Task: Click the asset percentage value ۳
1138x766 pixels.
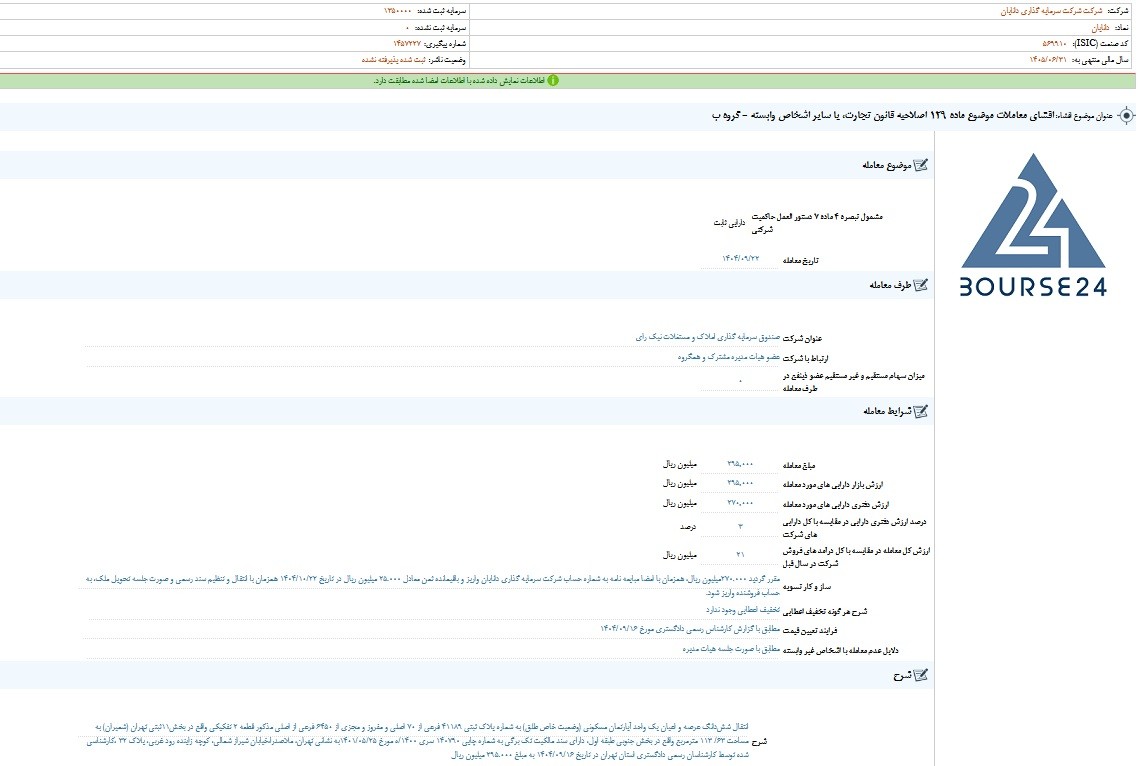Action: tap(740, 526)
